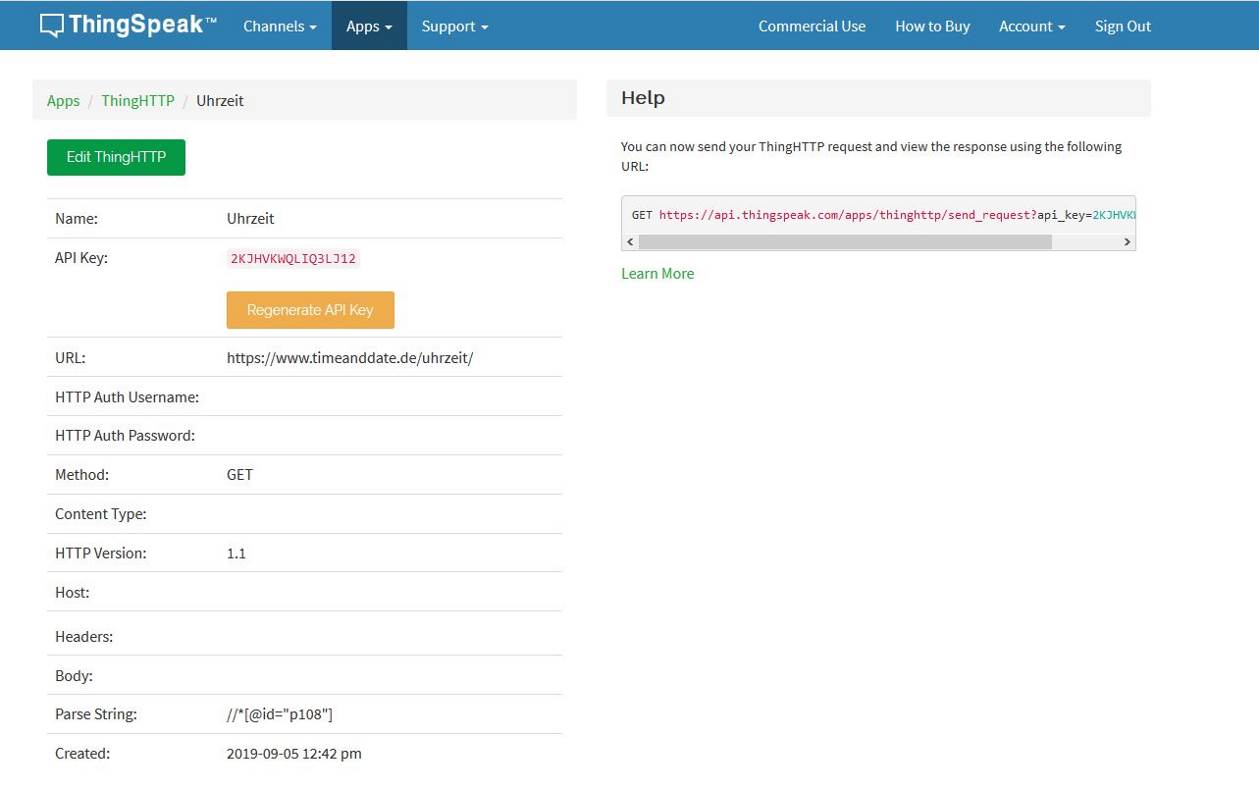Click the HTTP Version label
This screenshot has height=789, width=1259.
pos(101,553)
